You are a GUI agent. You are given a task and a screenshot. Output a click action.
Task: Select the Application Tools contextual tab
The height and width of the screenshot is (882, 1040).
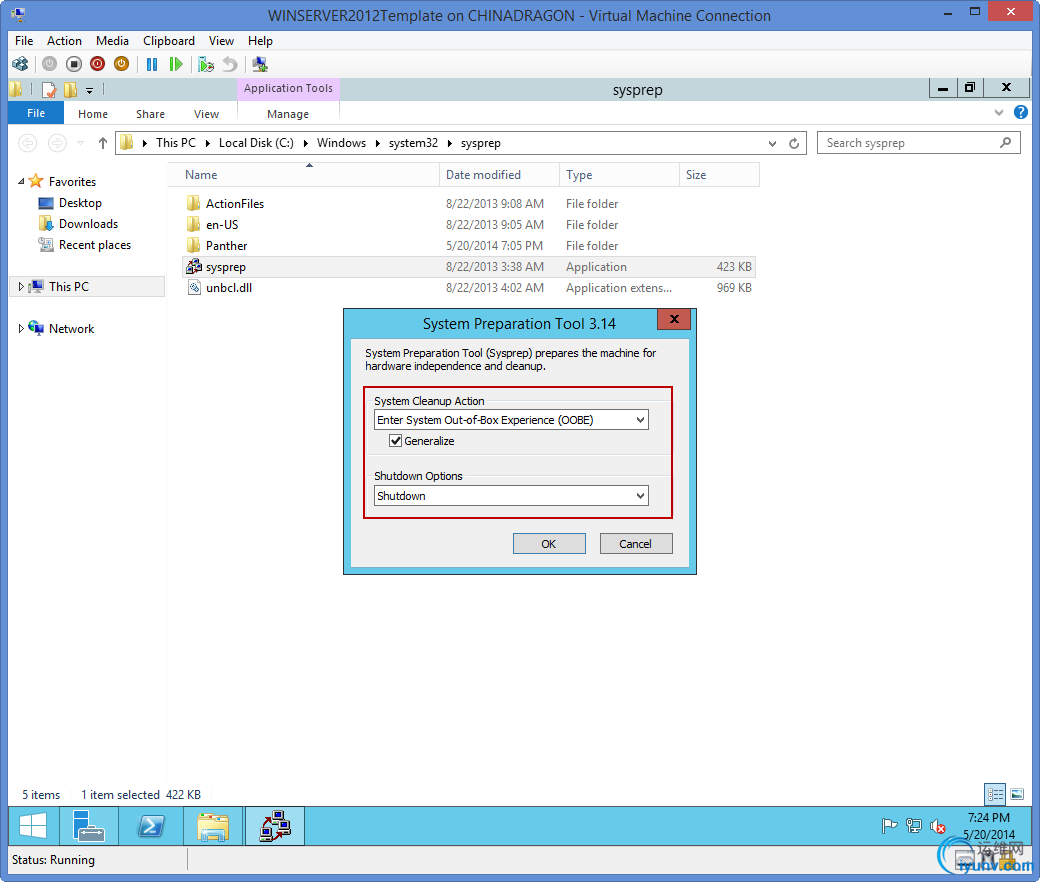[288, 88]
